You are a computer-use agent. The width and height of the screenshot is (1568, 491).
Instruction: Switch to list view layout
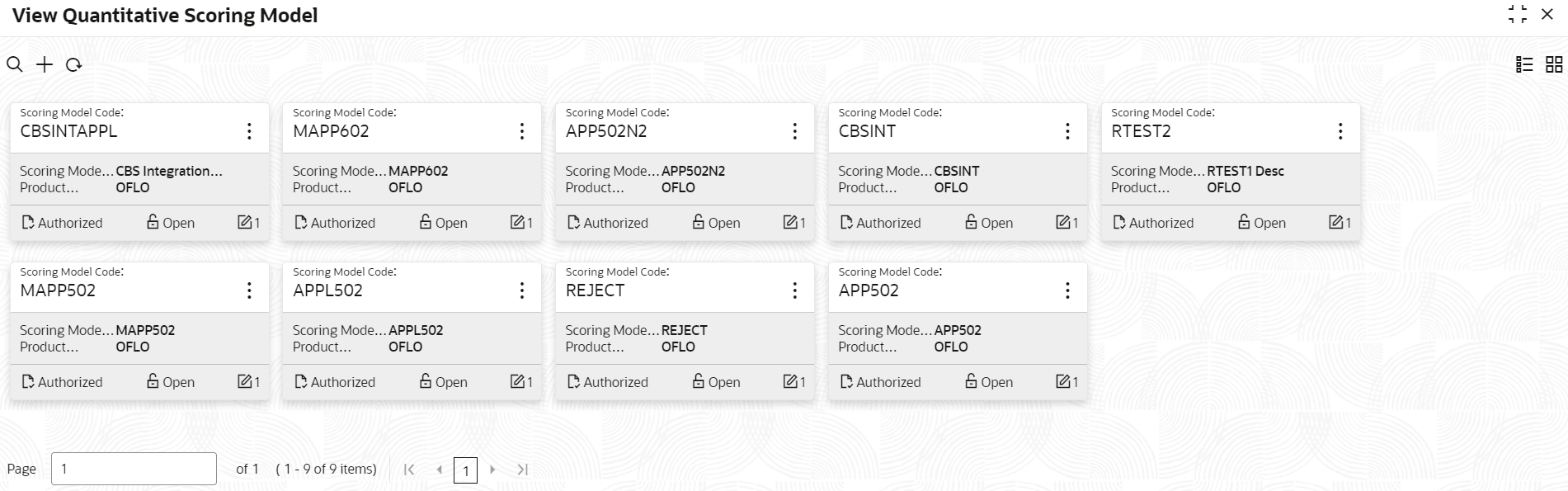point(1524,64)
